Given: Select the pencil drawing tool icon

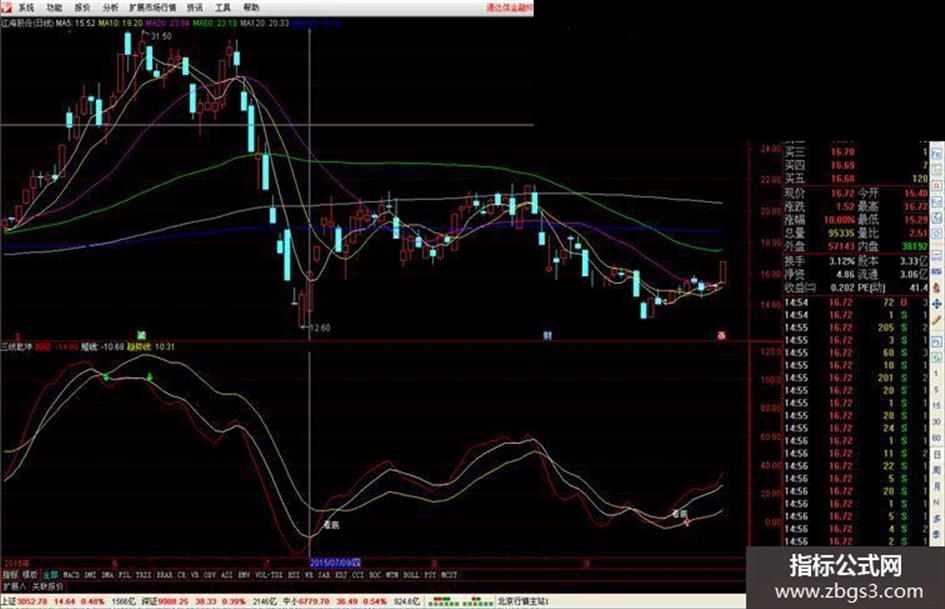Looking at the screenshot, I should tap(937, 320).
